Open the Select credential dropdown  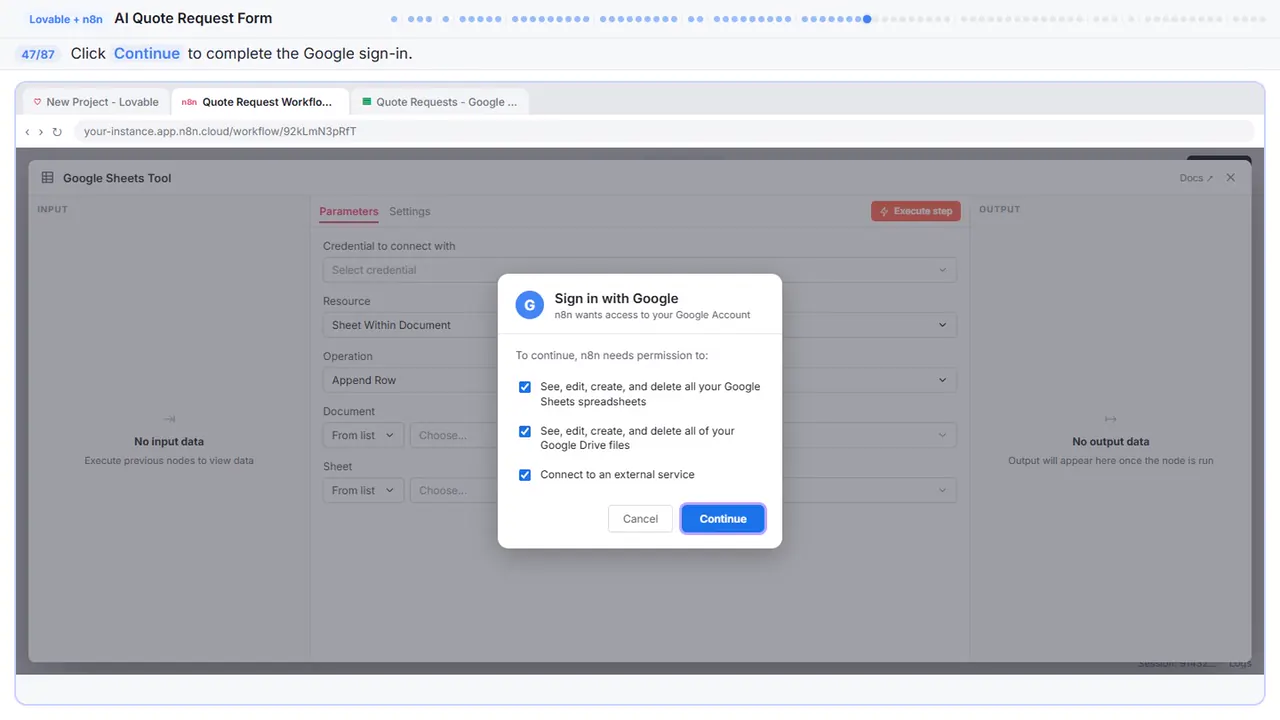point(640,270)
